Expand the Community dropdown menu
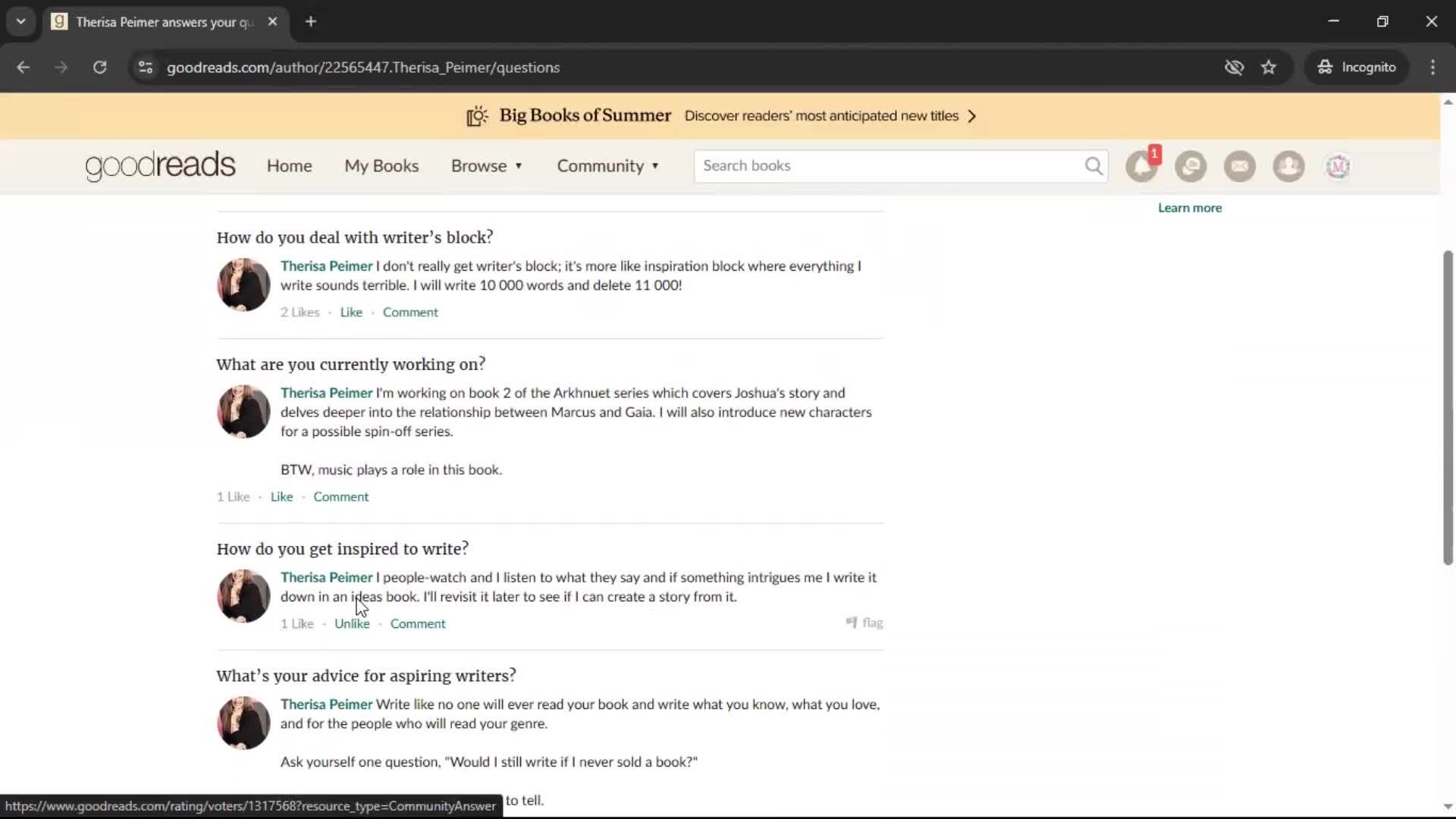The image size is (1456, 819). click(x=608, y=166)
